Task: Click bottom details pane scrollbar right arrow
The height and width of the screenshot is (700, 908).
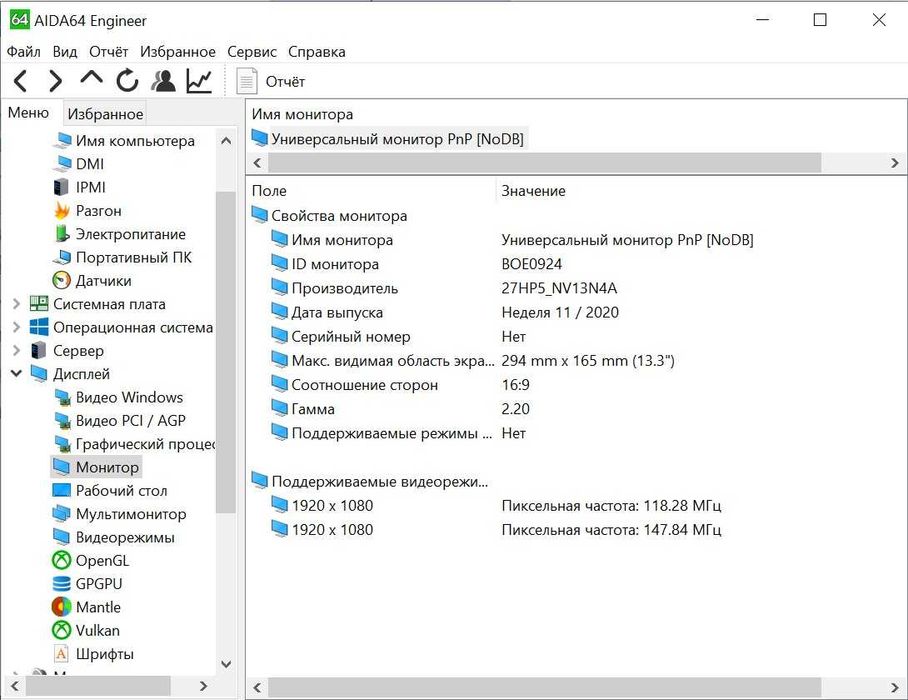Action: coord(895,688)
